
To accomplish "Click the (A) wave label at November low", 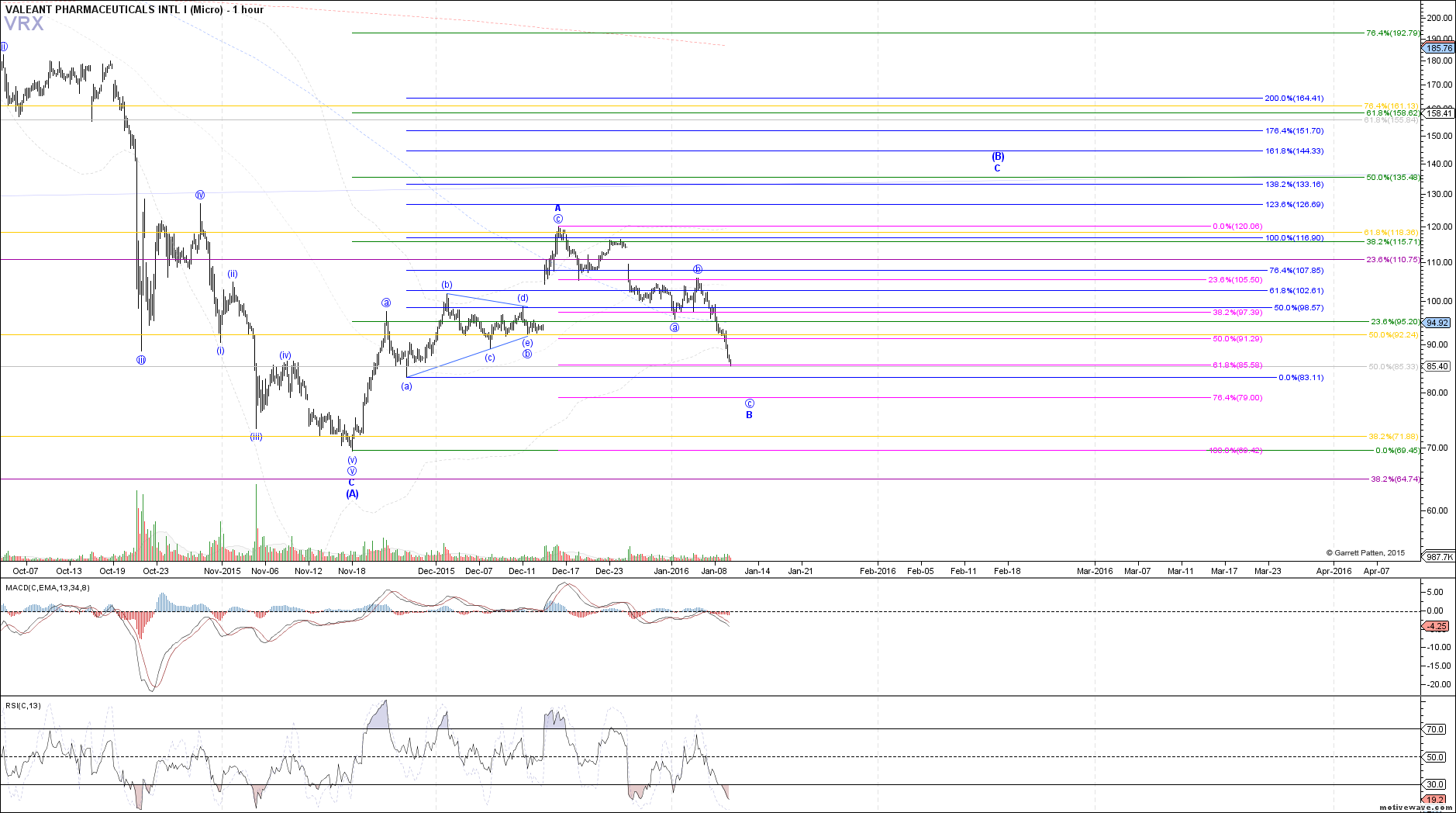I will click(352, 493).
